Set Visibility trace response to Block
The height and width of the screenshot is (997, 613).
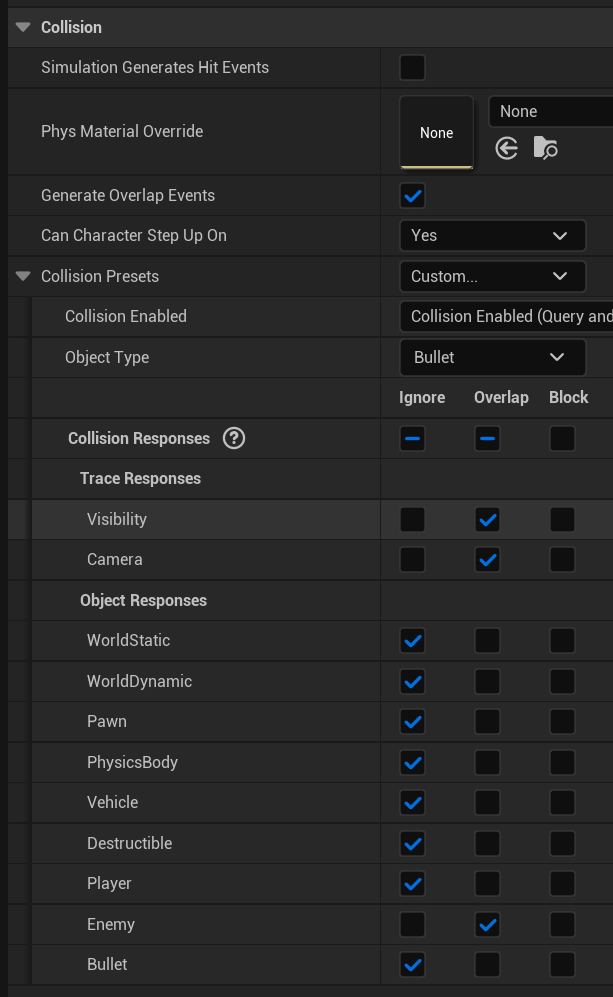coord(562,519)
